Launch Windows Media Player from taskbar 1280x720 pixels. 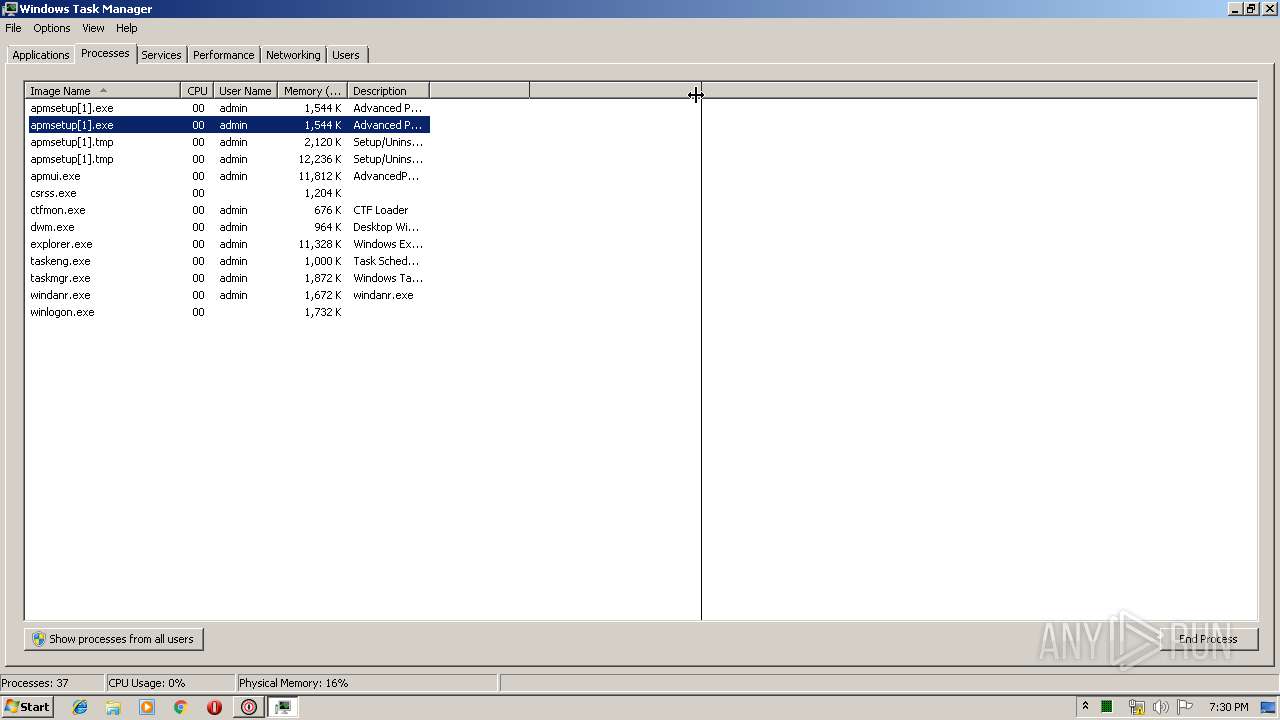point(147,707)
